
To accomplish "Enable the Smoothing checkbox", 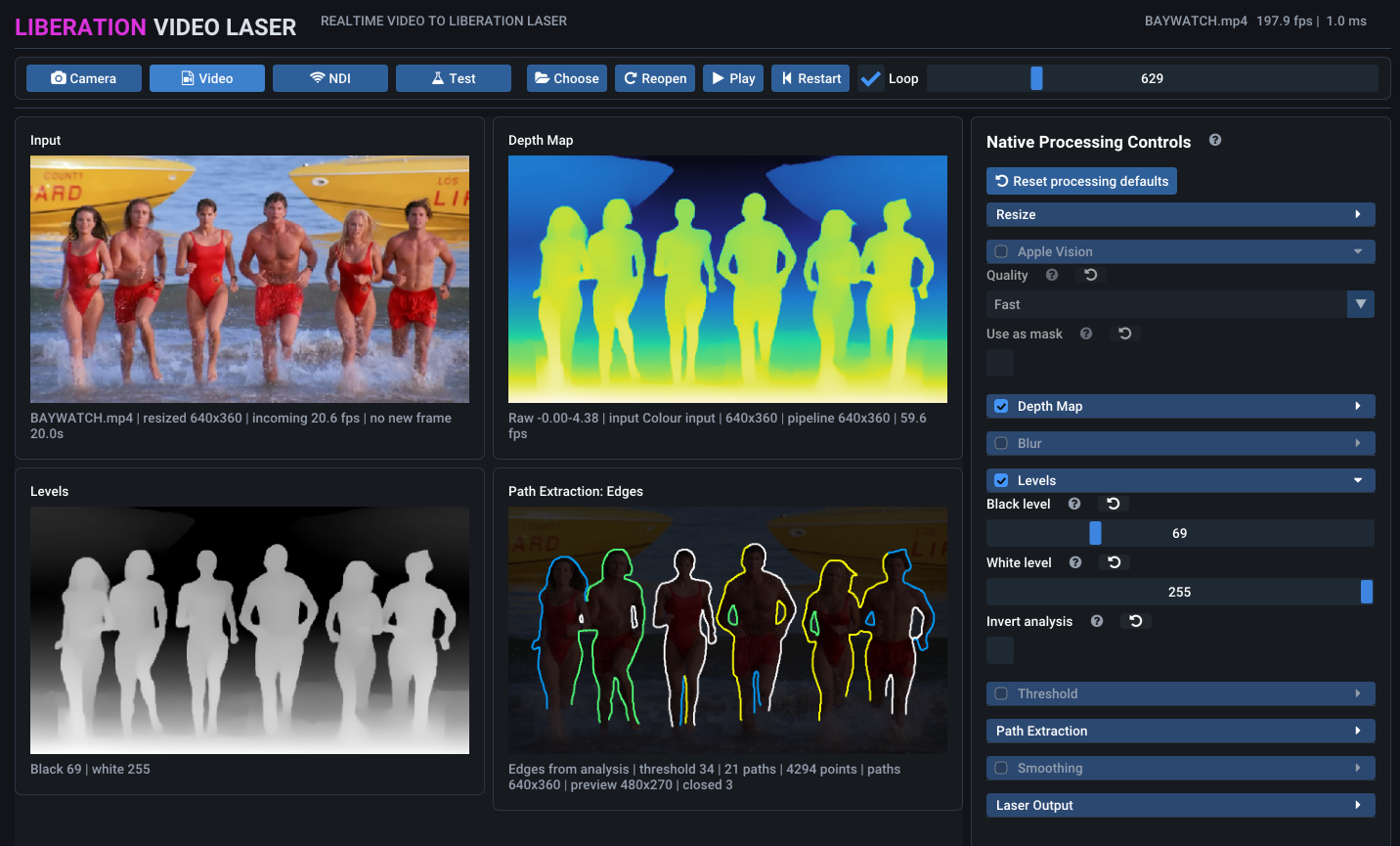I will point(1001,768).
